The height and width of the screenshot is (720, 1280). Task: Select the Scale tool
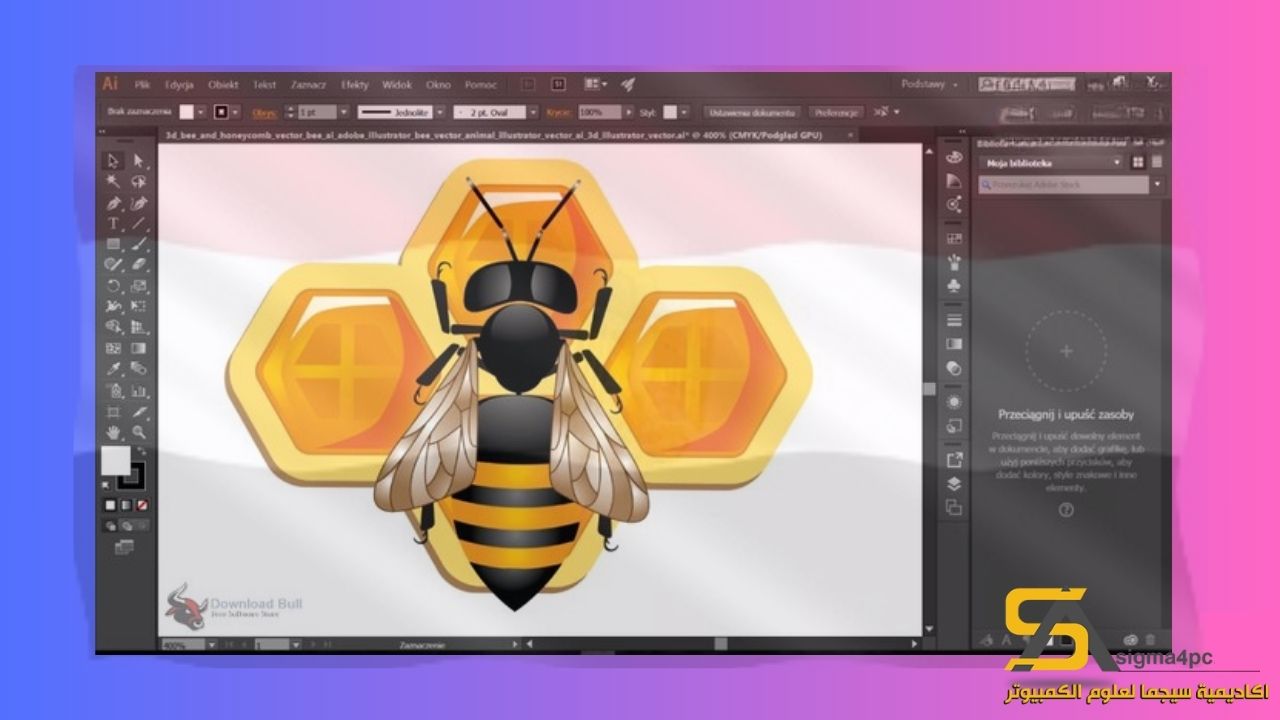(138, 285)
